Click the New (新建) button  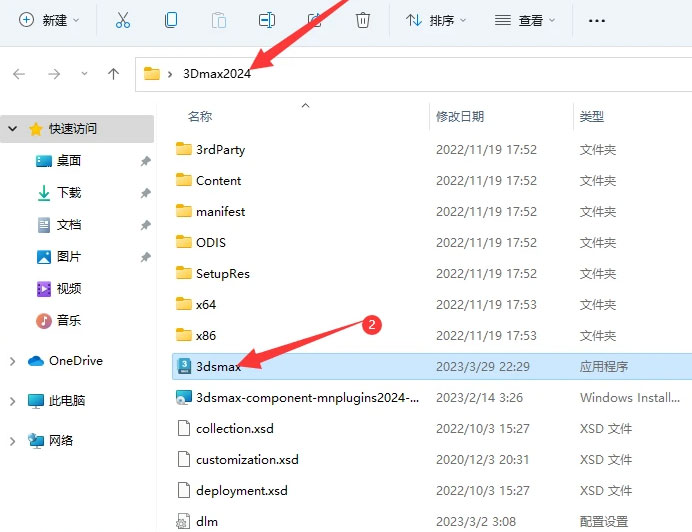(49, 20)
